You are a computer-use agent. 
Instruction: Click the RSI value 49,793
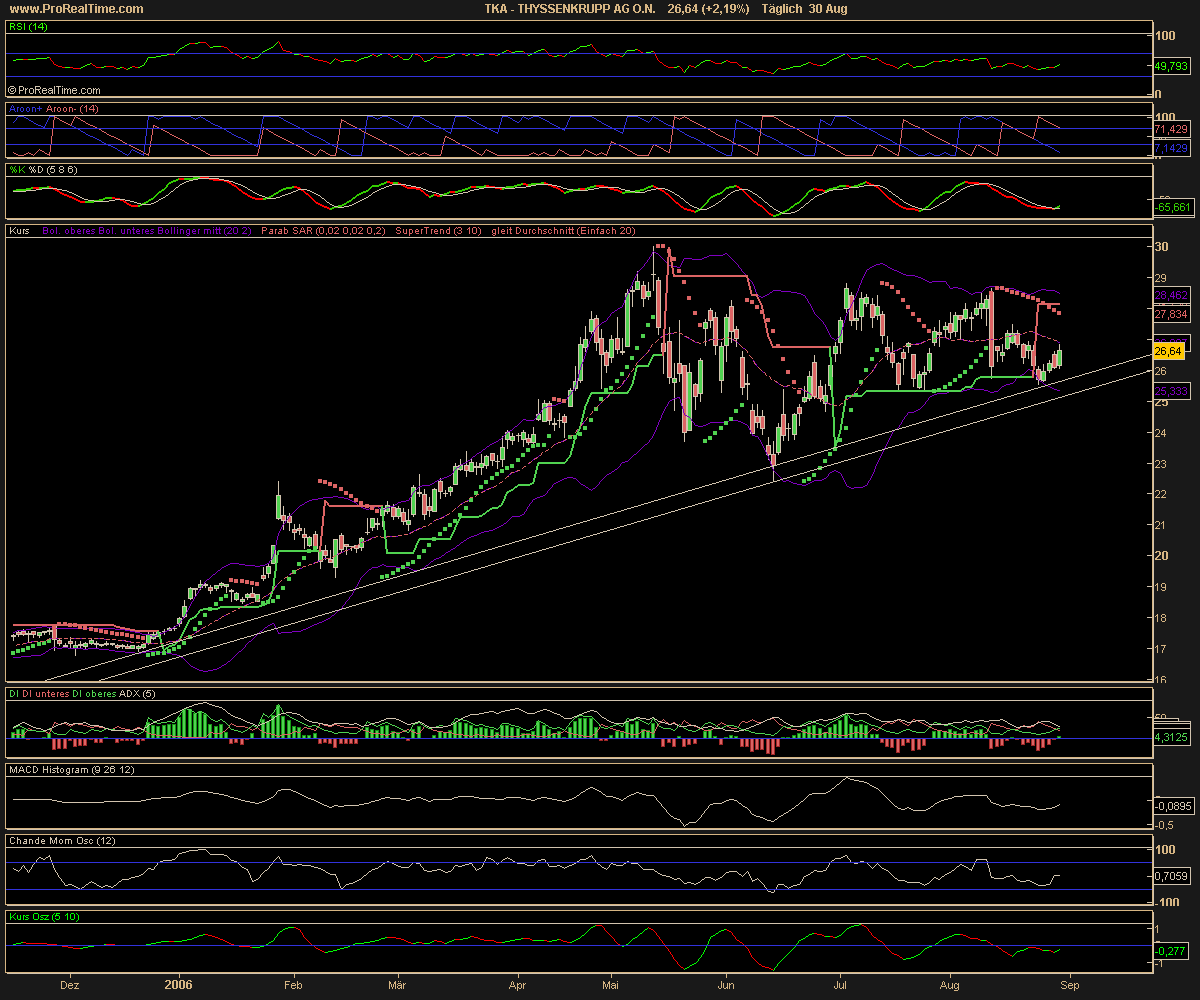click(1171, 66)
